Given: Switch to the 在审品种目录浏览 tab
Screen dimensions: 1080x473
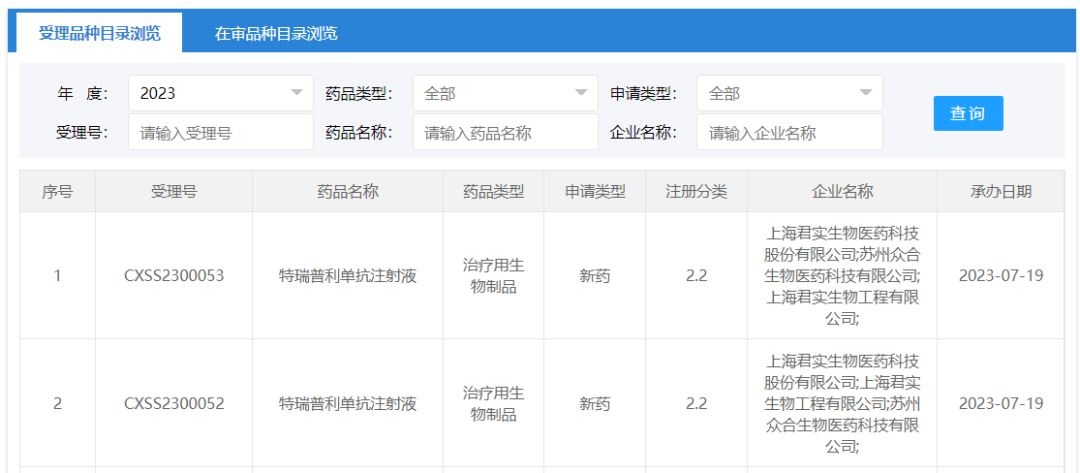Looking at the screenshot, I should point(276,33).
